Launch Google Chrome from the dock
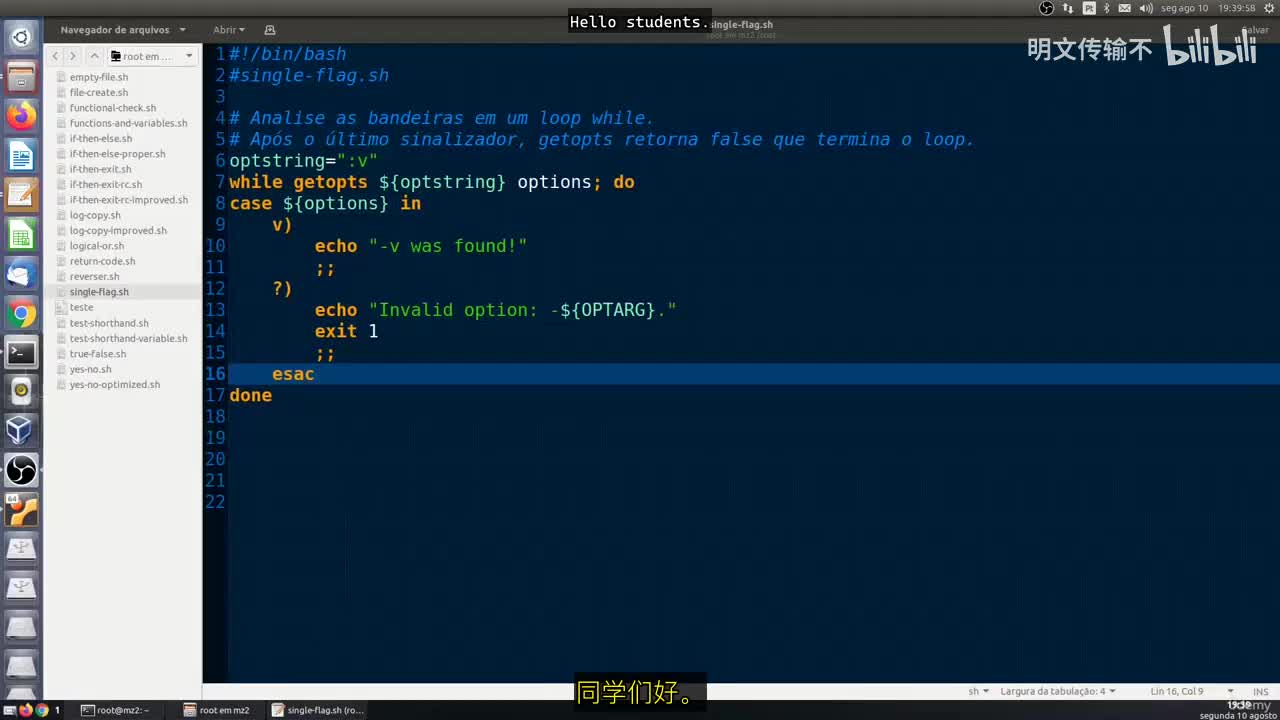Screen dimensions: 1280x720 pos(21,314)
